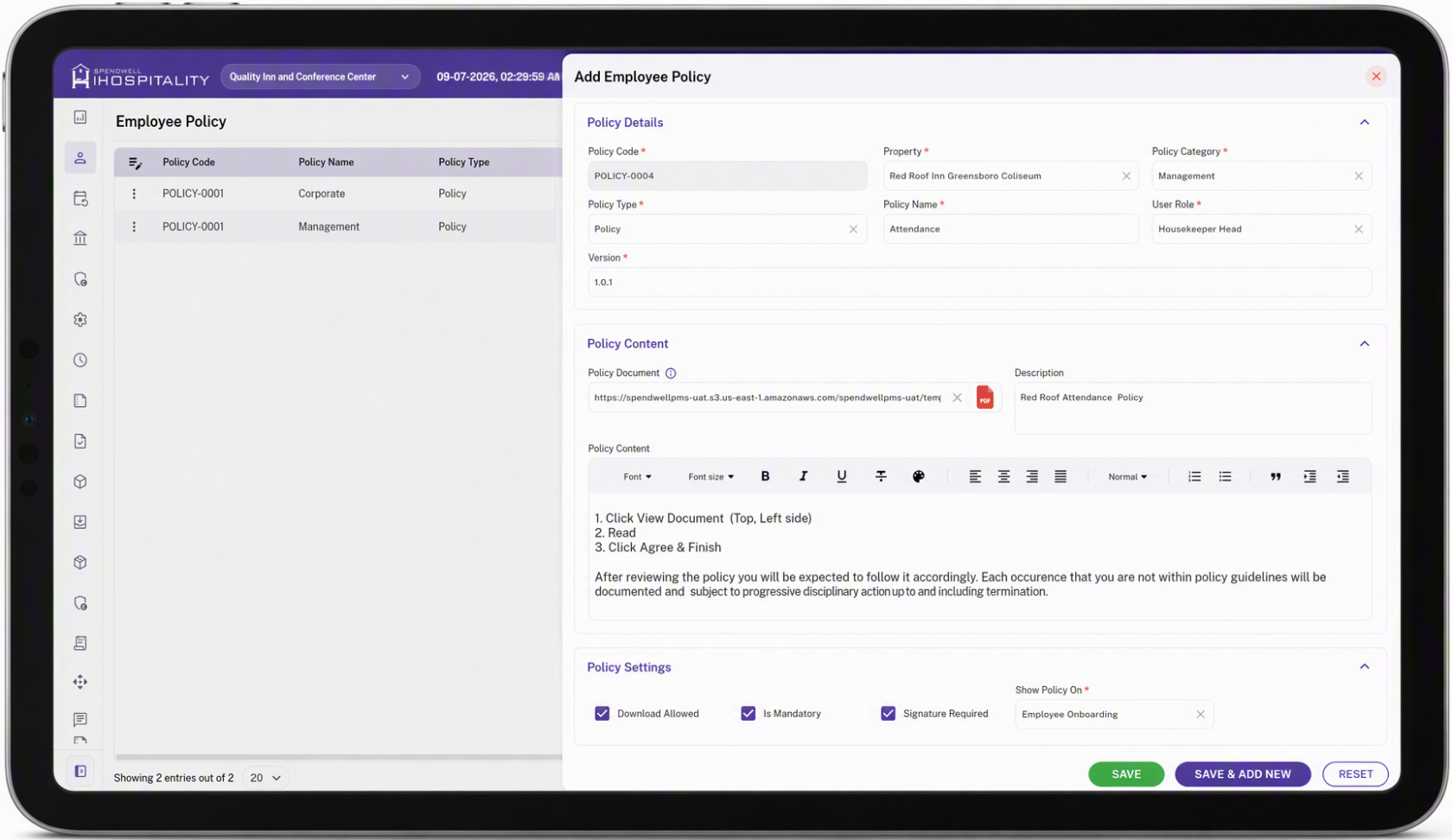Click the SAVE & ADD NEW button
This screenshot has height=840, width=1452.
(x=1243, y=774)
